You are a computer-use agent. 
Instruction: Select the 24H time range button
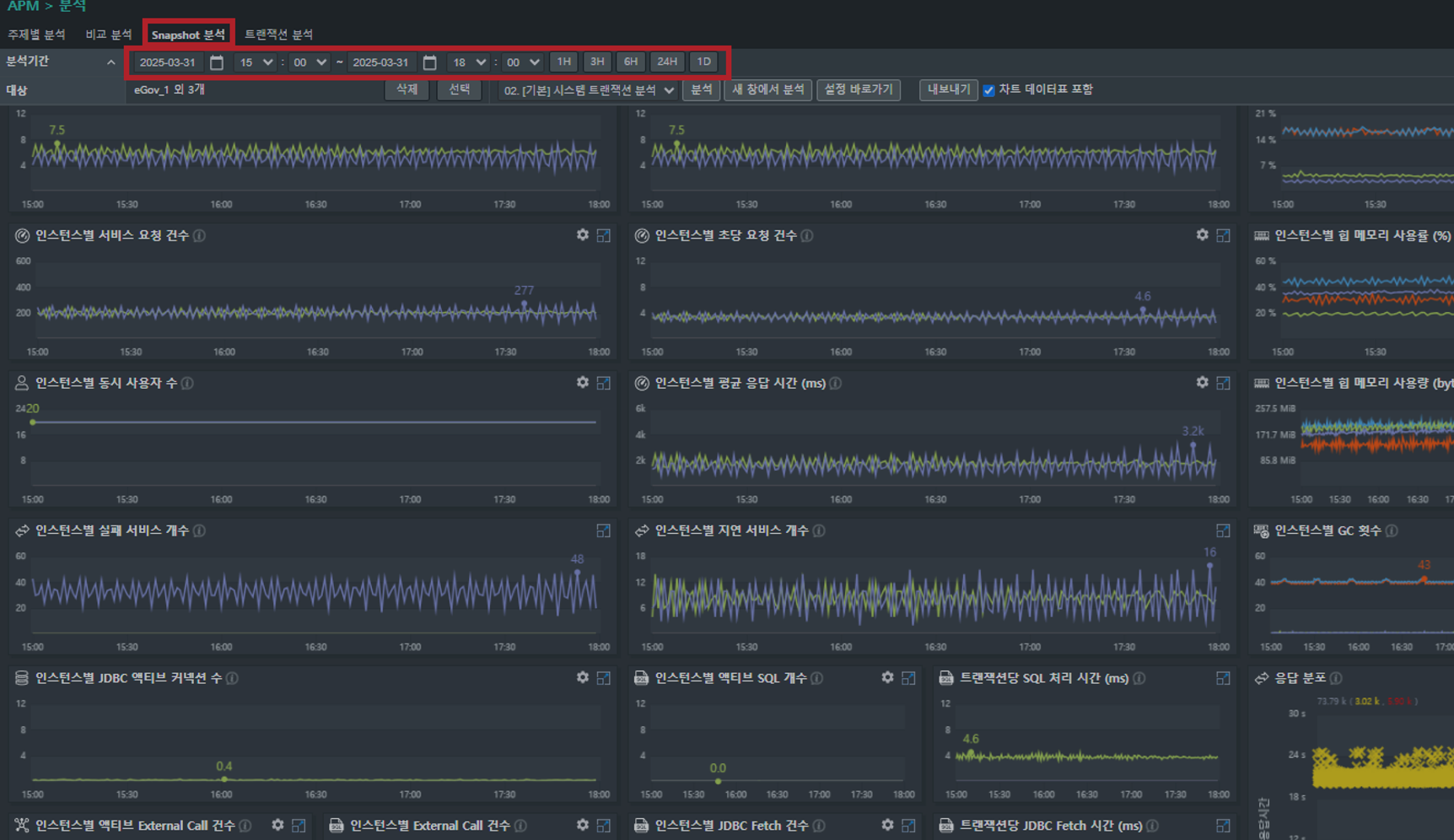point(666,62)
